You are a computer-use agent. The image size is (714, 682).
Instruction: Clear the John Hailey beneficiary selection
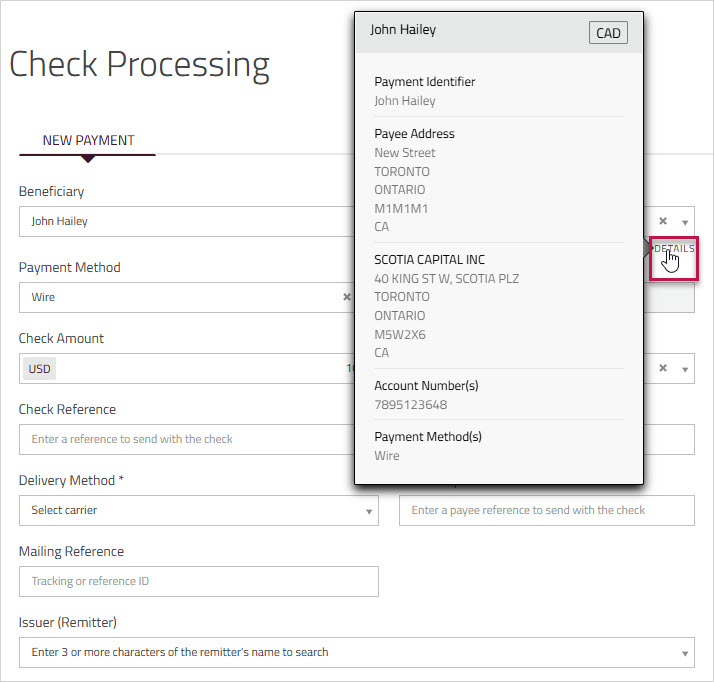coord(663,221)
